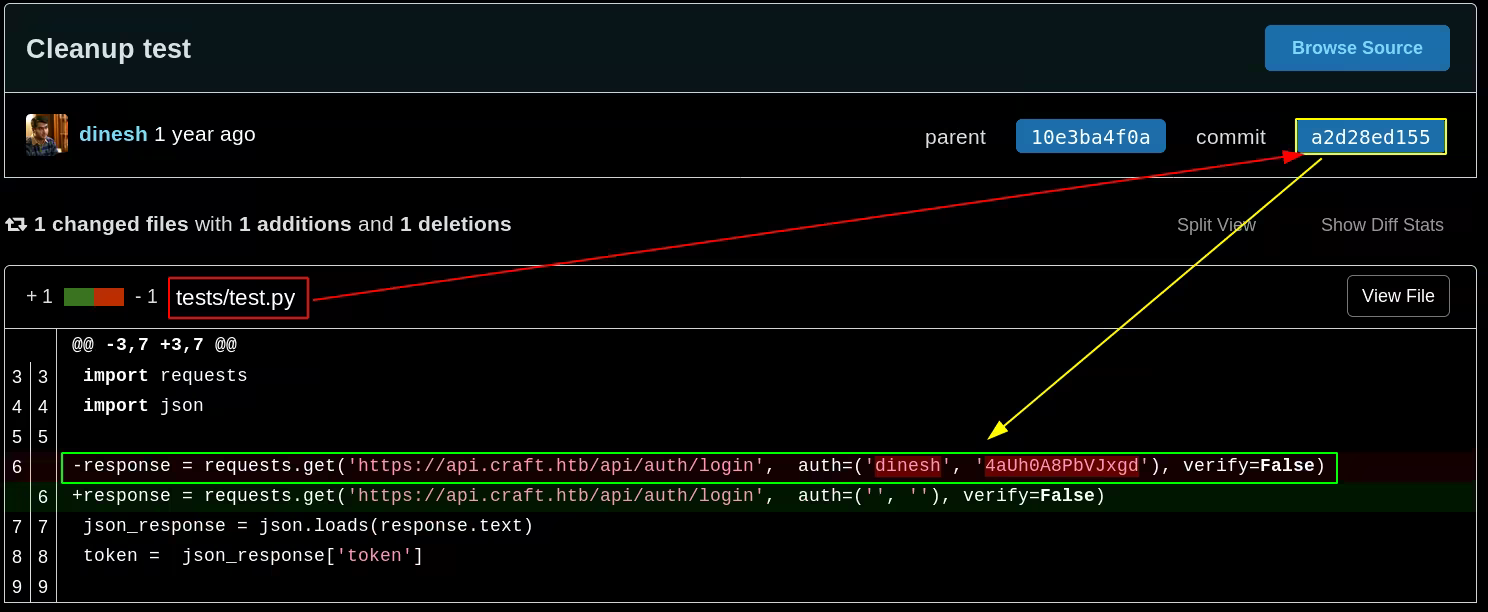Click the removed line containing the dinesh credentials
The height and width of the screenshot is (612, 1488).
pyautogui.click(x=698, y=466)
